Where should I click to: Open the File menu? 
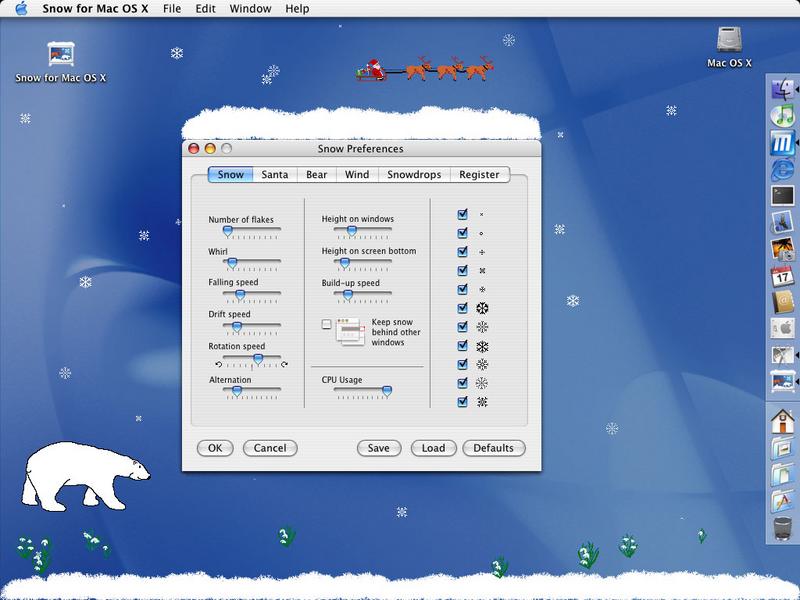pyautogui.click(x=172, y=9)
